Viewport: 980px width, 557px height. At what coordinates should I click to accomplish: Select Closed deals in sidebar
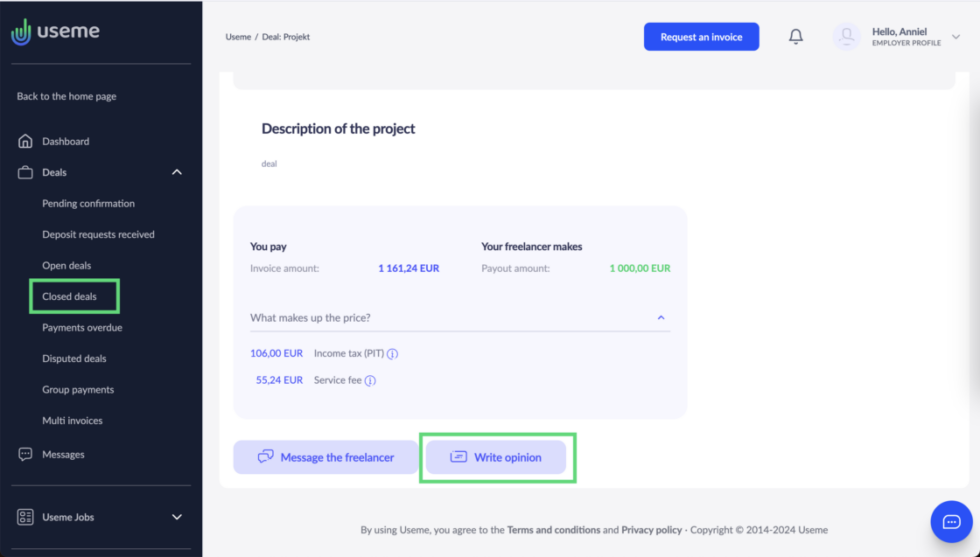pyautogui.click(x=69, y=297)
